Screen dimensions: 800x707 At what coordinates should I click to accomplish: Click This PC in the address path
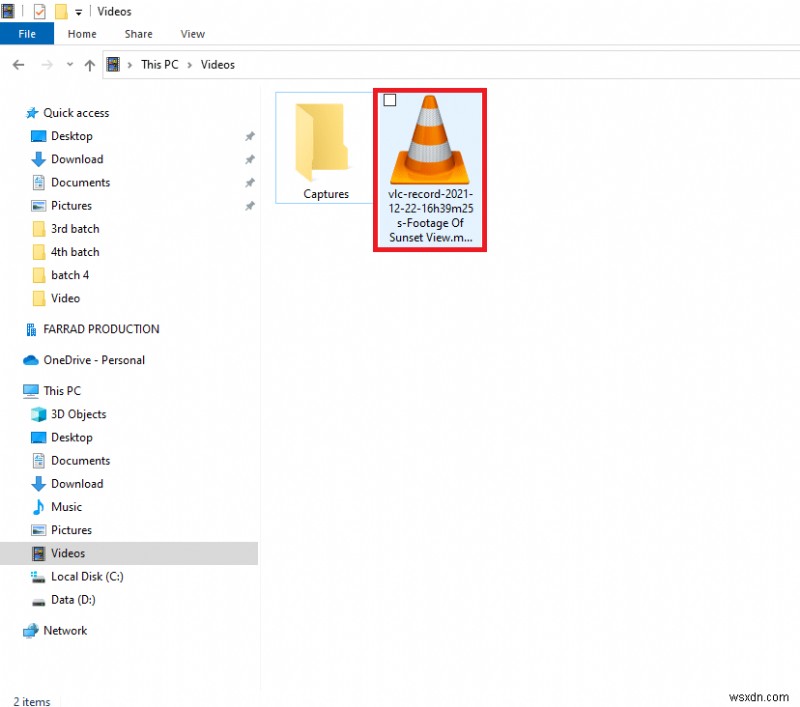160,64
